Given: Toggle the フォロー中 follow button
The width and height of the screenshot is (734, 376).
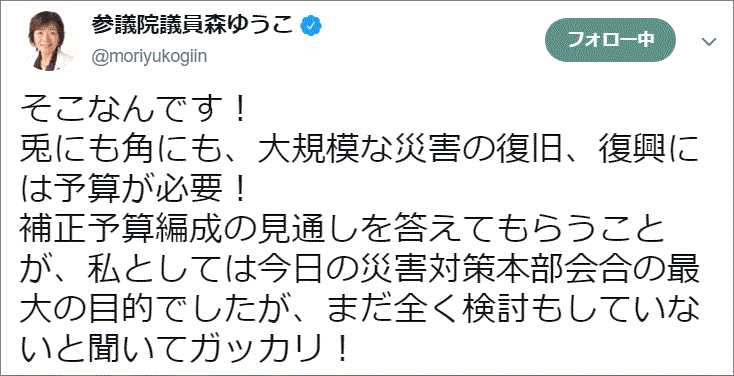Looking at the screenshot, I should click(610, 40).
